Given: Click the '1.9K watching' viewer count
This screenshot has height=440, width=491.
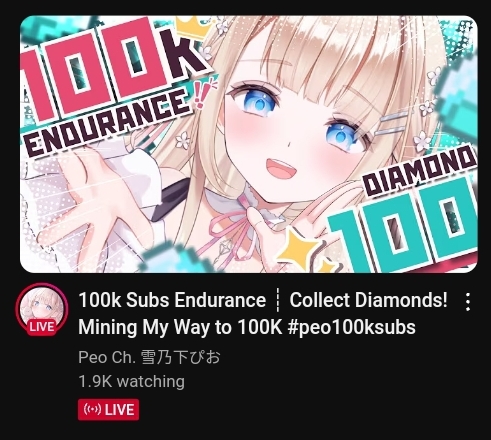Looking at the screenshot, I should tap(131, 381).
